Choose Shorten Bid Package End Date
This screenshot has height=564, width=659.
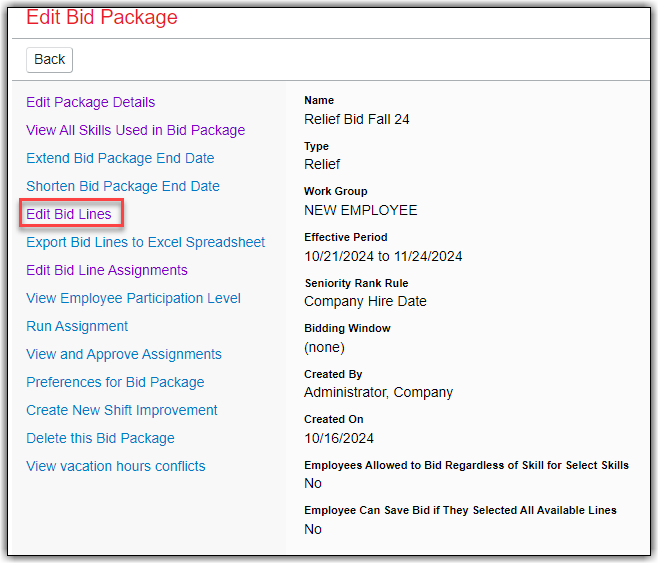[122, 186]
